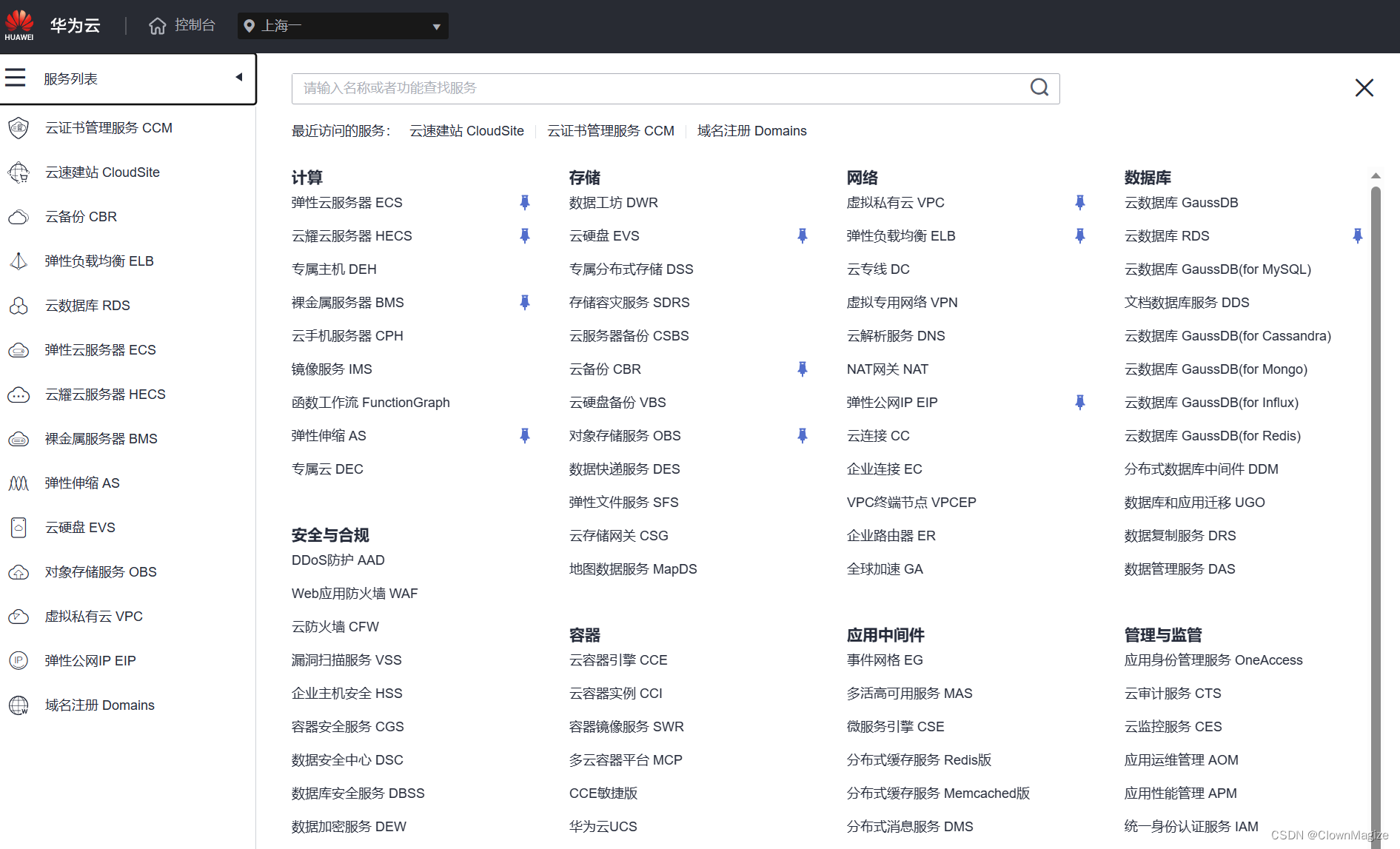This screenshot has width=1400, height=849.
Task: Open 云证书管理服务 CCM from the sidebar
Action: point(109,128)
